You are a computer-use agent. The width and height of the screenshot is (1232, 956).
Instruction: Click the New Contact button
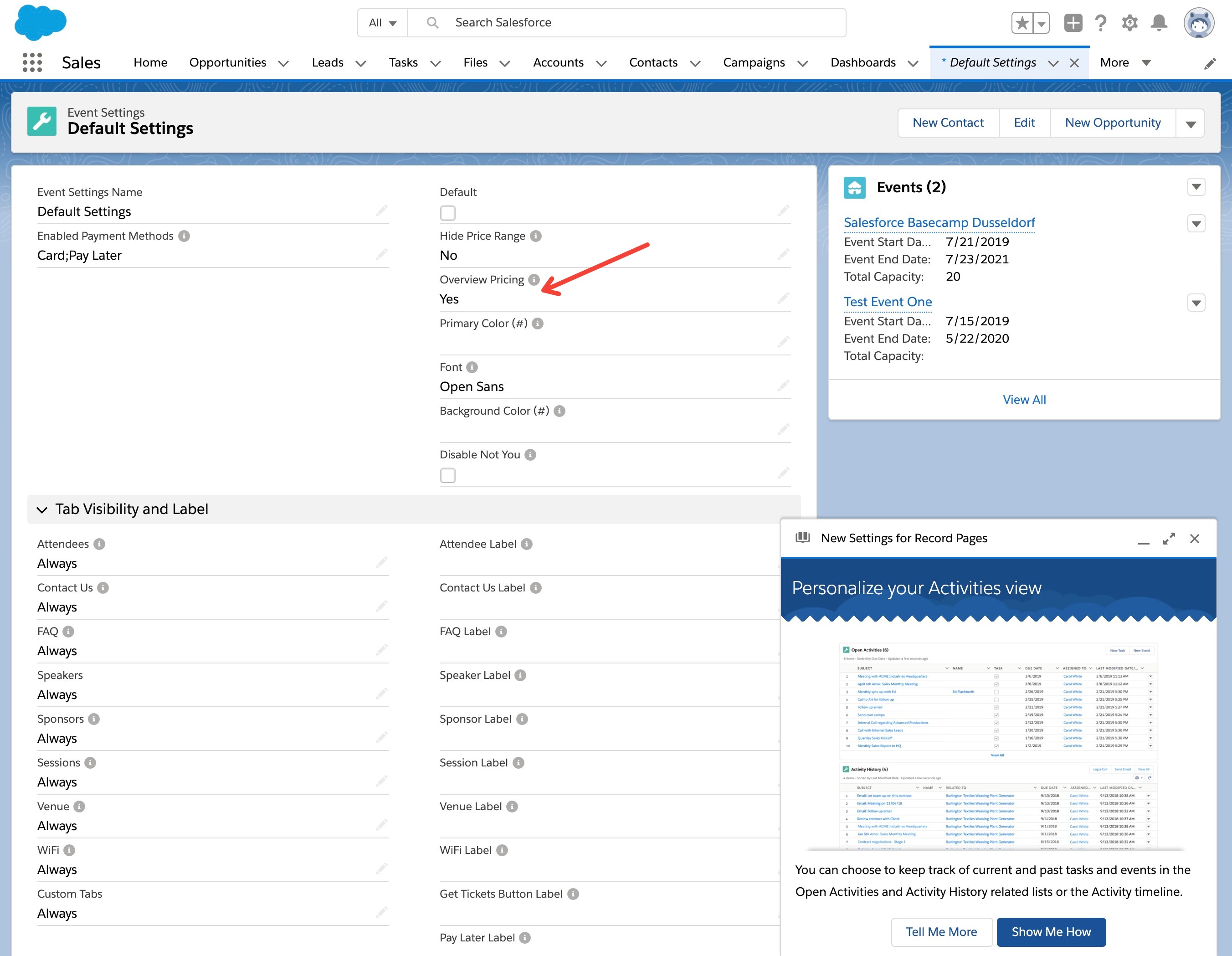point(948,123)
